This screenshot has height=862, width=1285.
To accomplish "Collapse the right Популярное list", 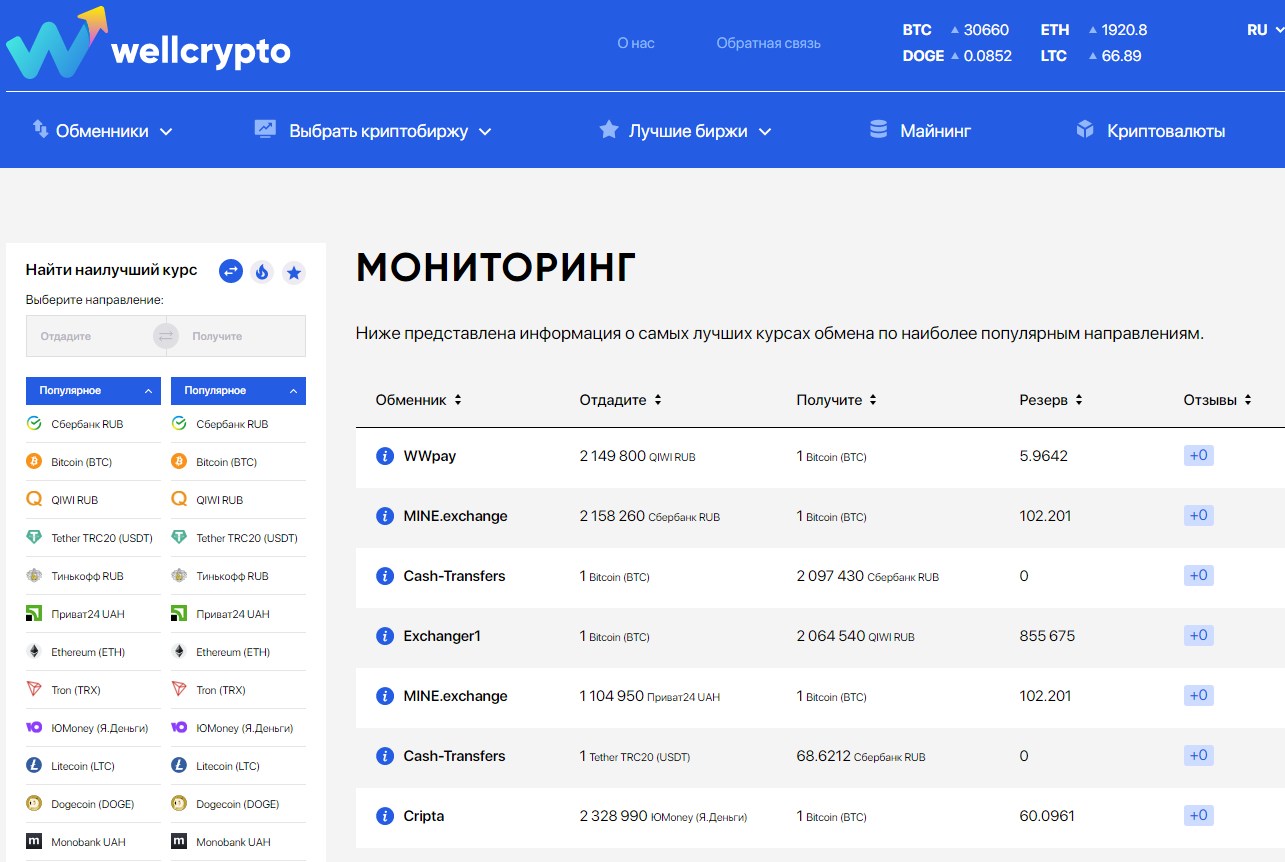I will 238,391.
